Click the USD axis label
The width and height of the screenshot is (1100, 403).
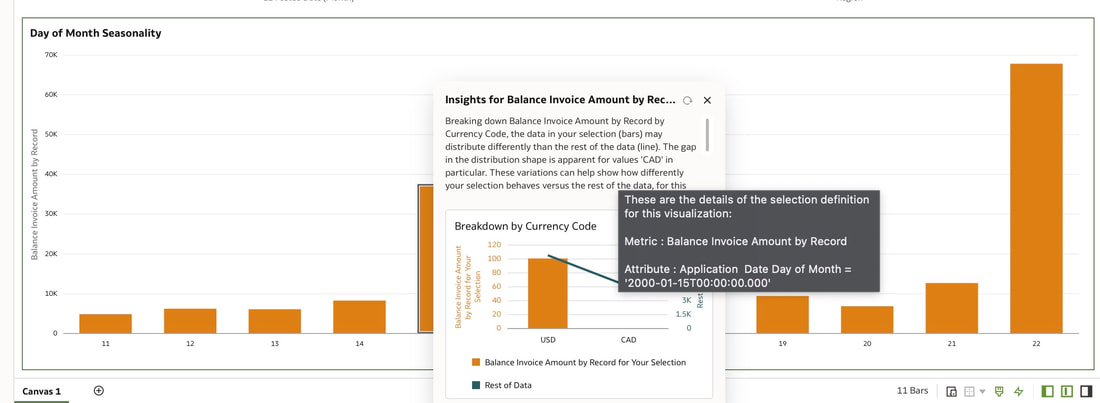(x=548, y=341)
